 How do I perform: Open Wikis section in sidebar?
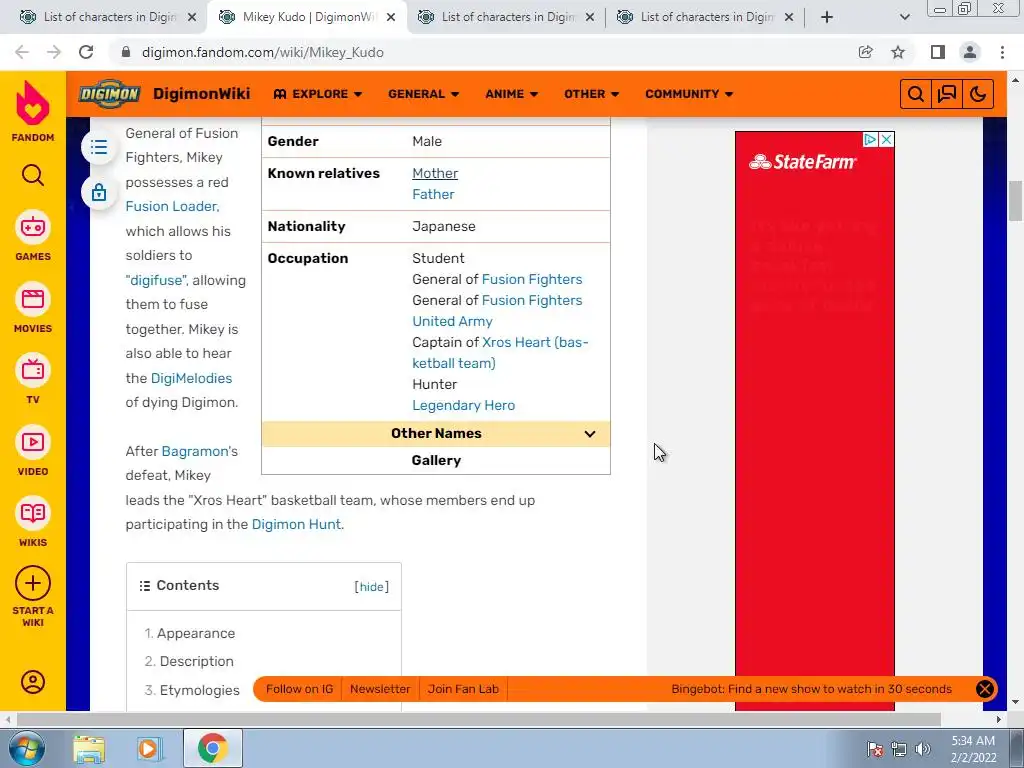(x=33, y=522)
